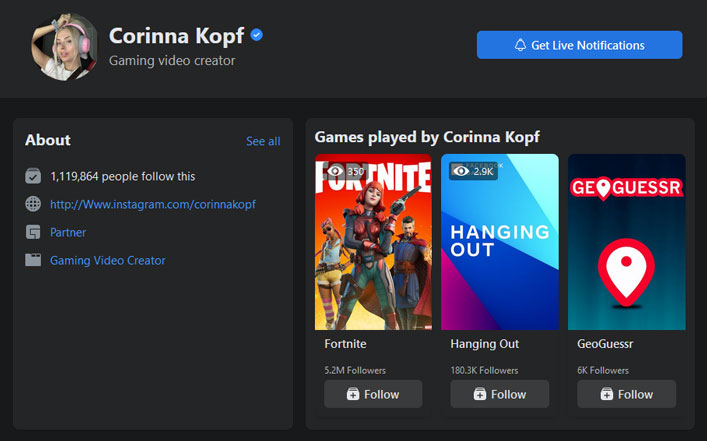The height and width of the screenshot is (441, 707).
Task: Click the Partner gaming icon
Action: [x=33, y=232]
